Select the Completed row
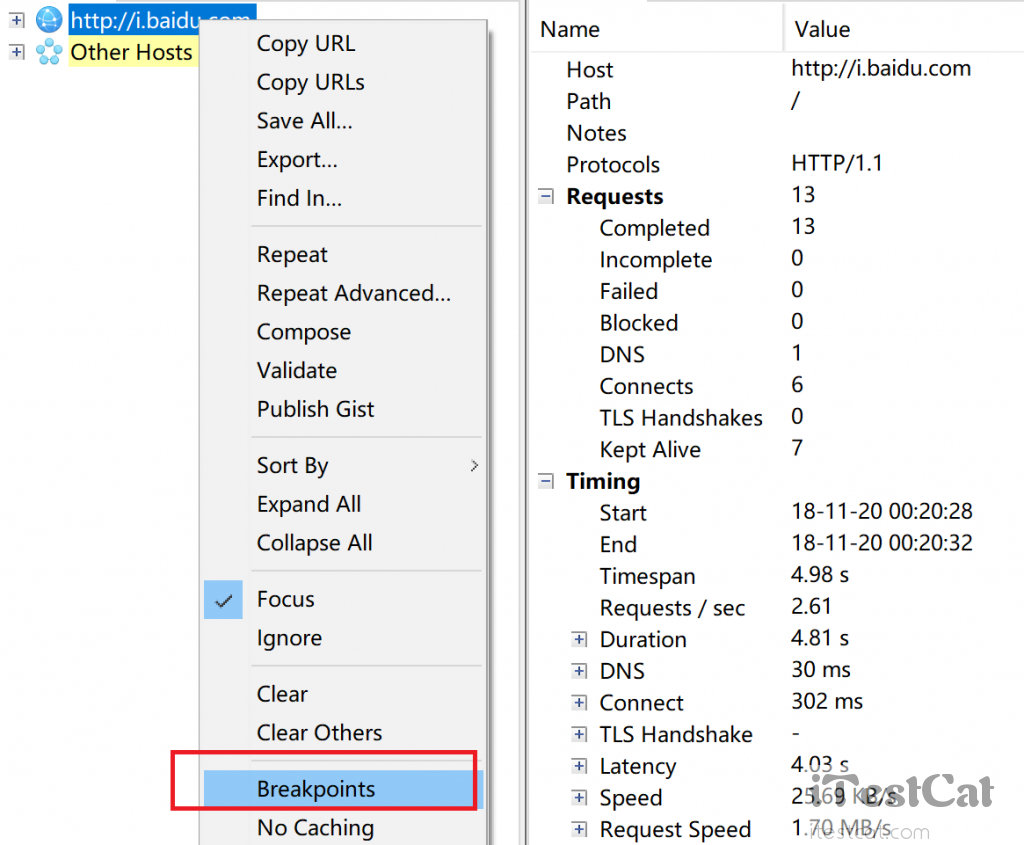Image resolution: width=1024 pixels, height=845 pixels. [x=777, y=228]
